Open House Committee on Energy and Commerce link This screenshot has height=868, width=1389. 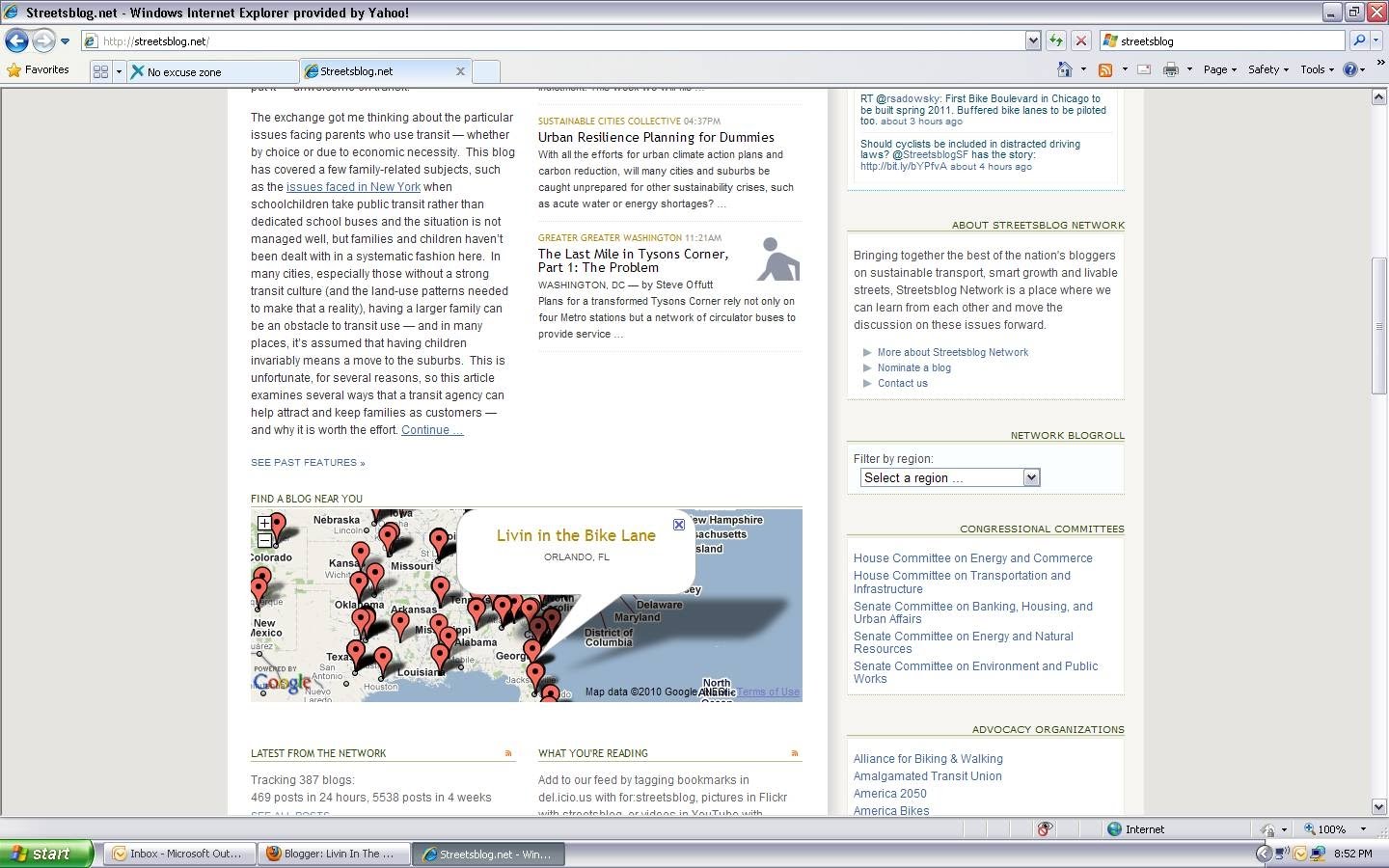(x=973, y=558)
